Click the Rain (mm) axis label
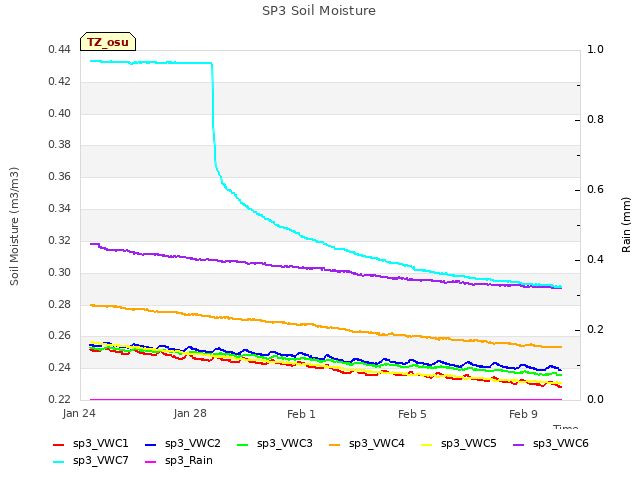 click(x=626, y=225)
